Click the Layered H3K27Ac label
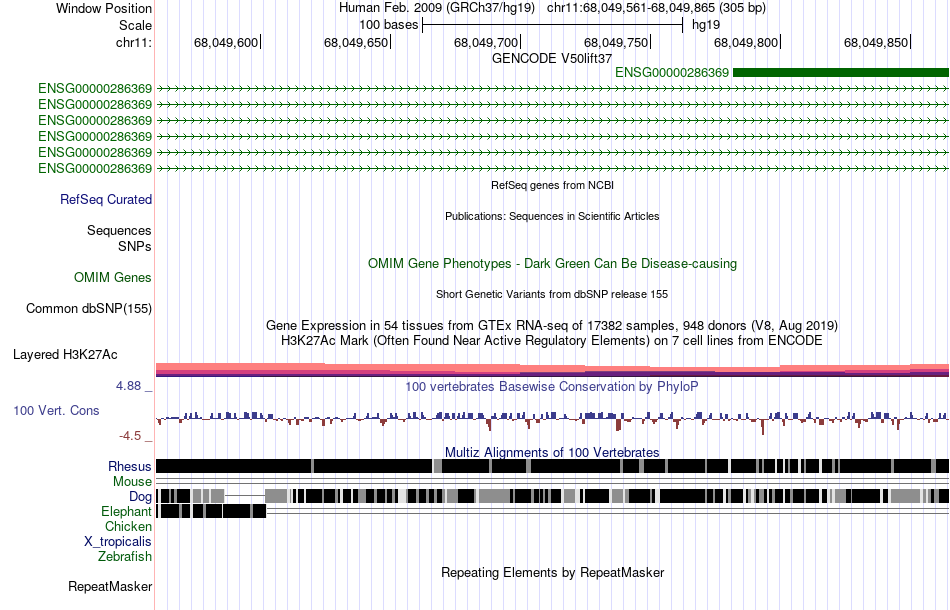The height and width of the screenshot is (610, 950). tap(65, 354)
